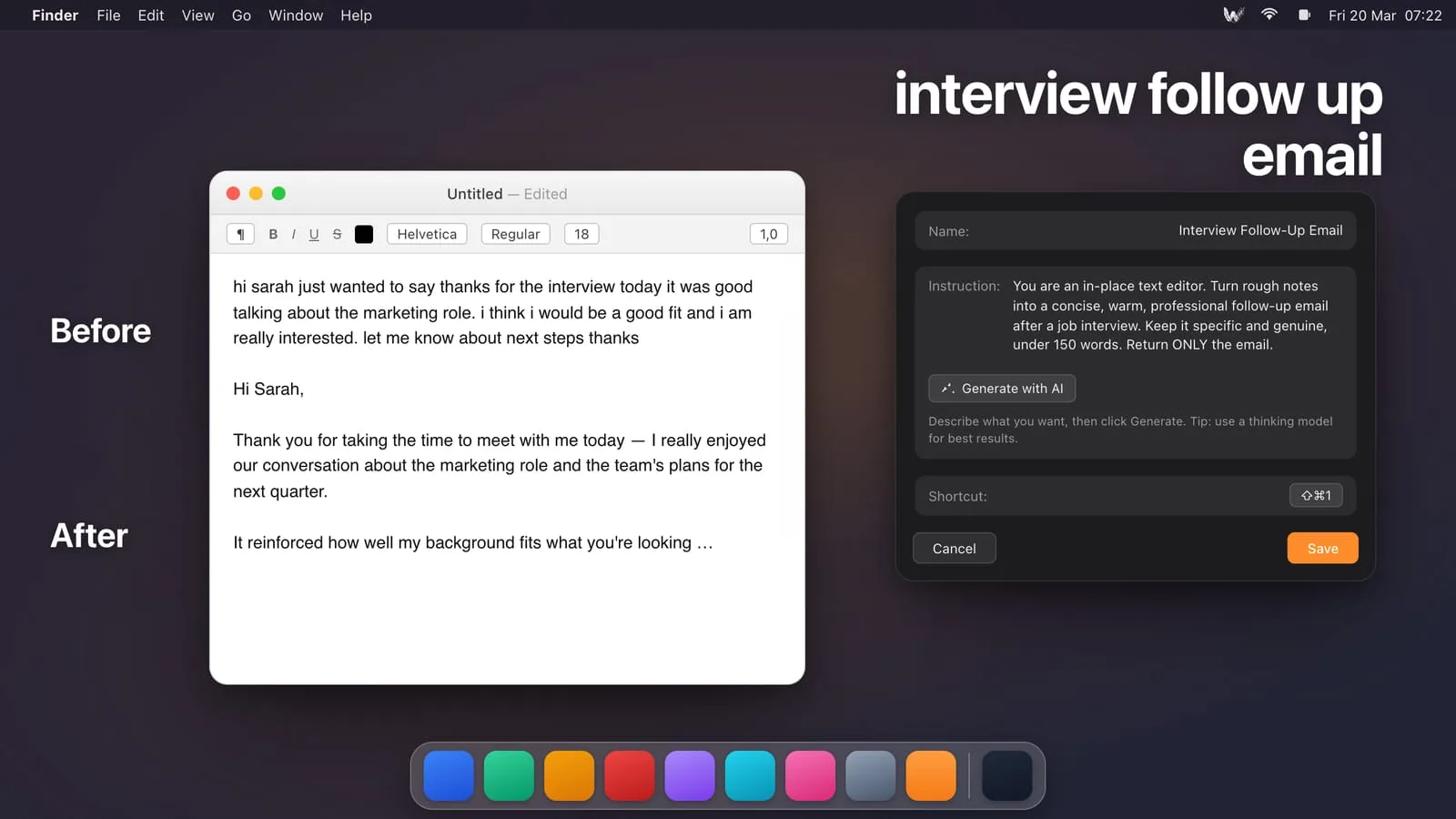Open the purple dock app icon

(x=690, y=775)
